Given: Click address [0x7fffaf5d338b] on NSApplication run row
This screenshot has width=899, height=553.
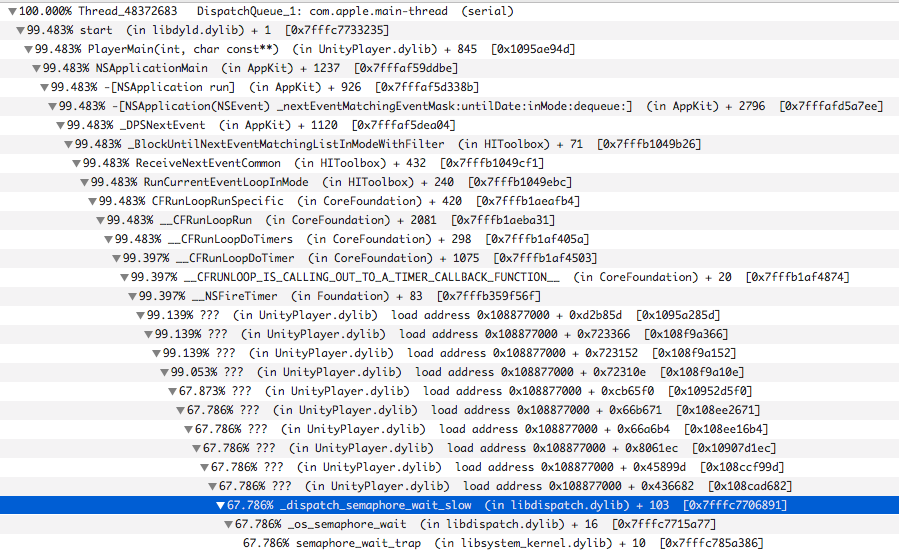Looking at the screenshot, I should click(x=427, y=87).
